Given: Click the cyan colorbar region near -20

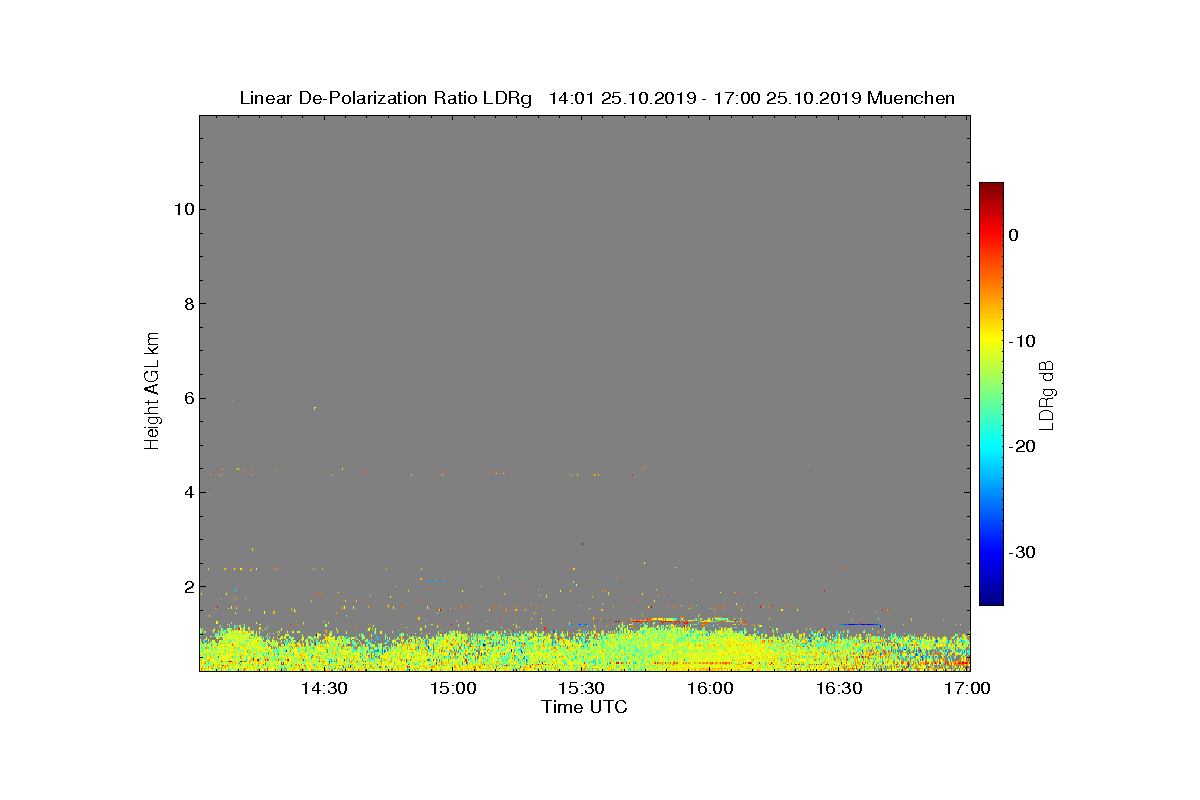Looking at the screenshot, I should tap(991, 447).
